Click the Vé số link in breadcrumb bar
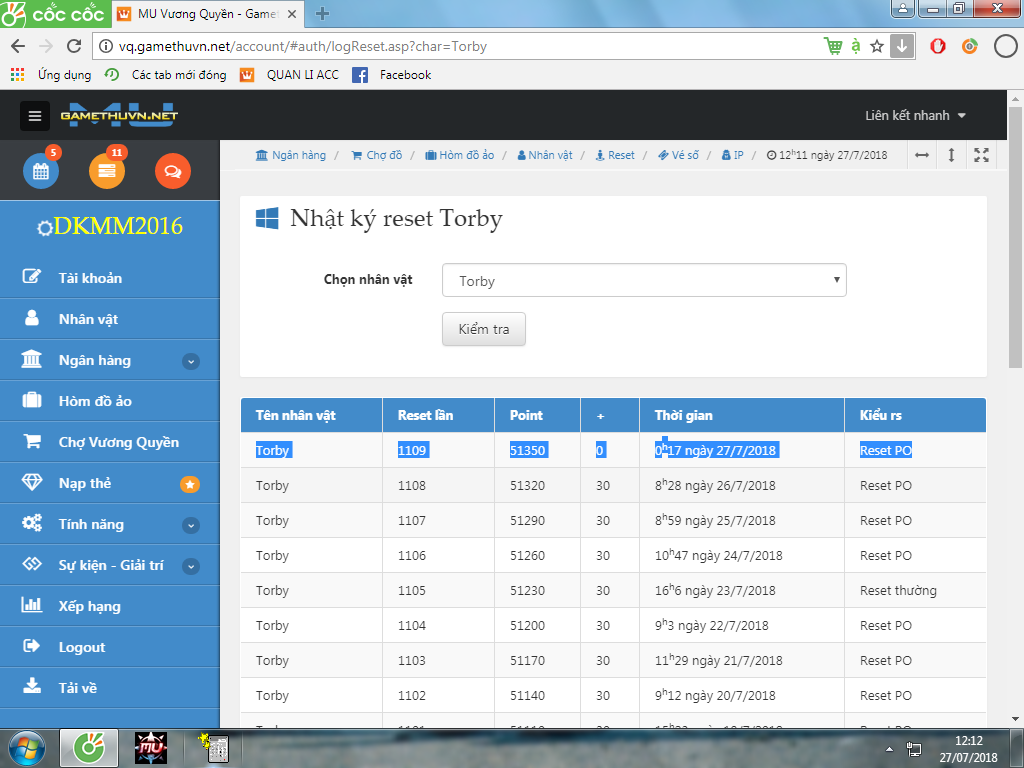 point(678,155)
